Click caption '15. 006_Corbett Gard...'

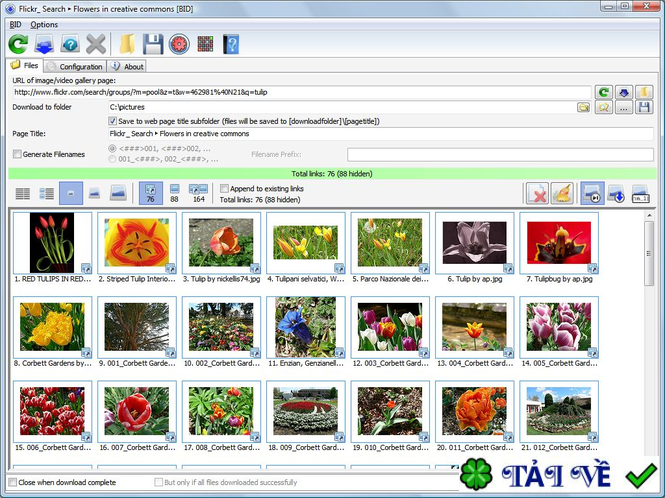click(x=53, y=447)
